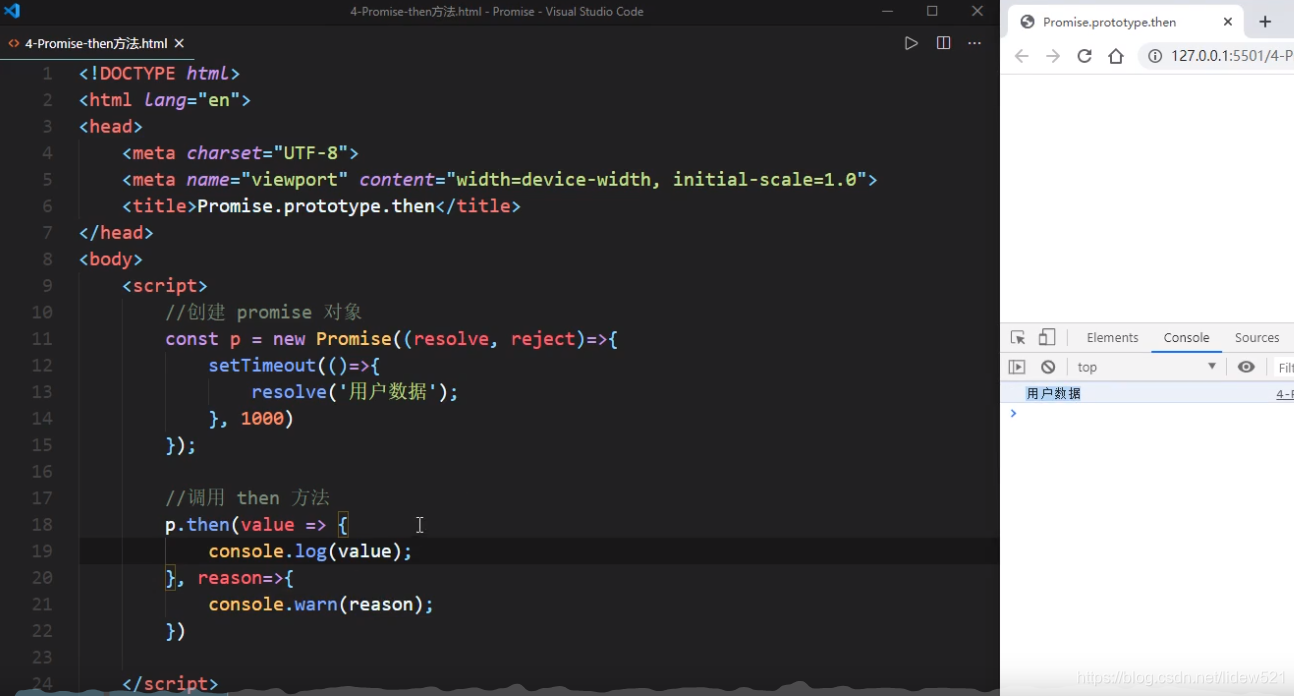Select the 4-Promise-then方法.html editor tab
1294x696 pixels.
pos(96,43)
